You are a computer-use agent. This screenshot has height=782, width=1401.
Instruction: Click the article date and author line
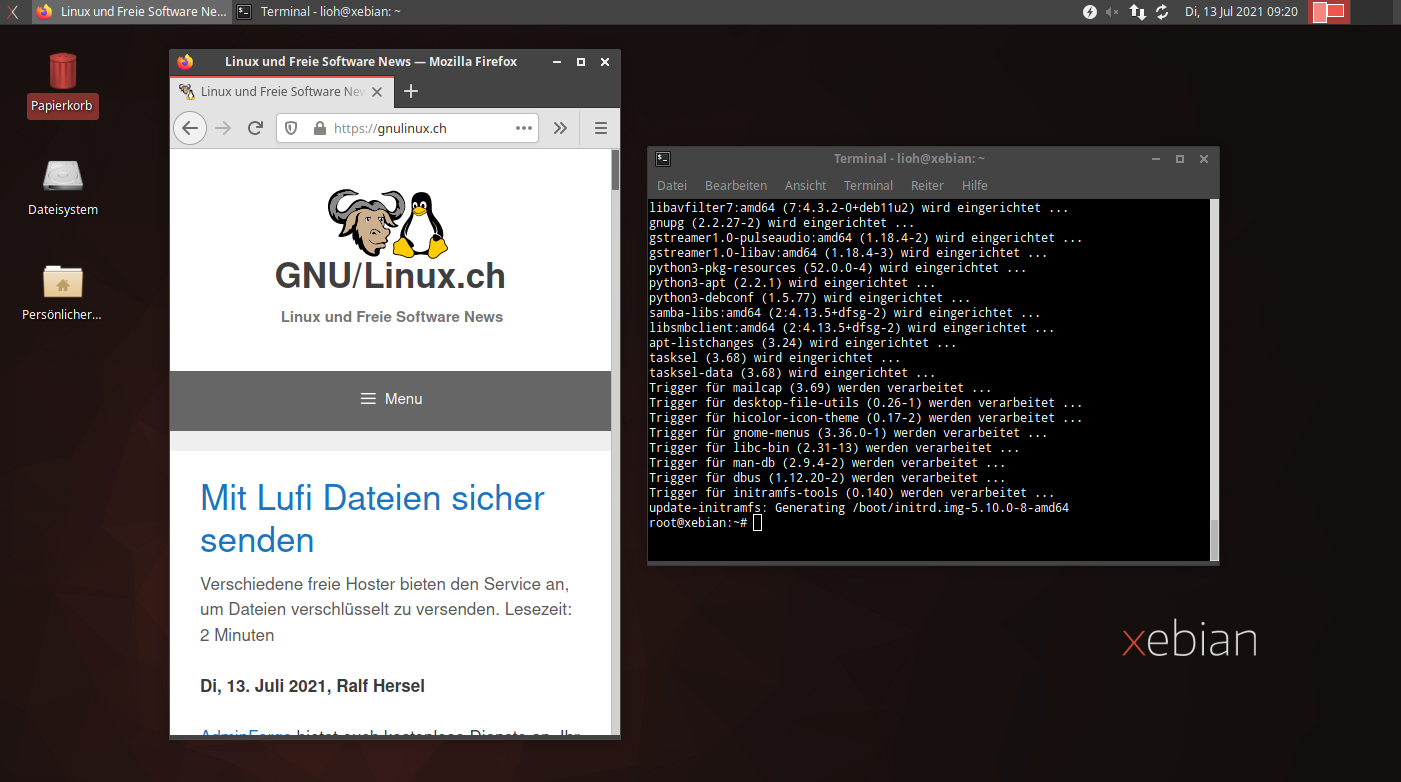pos(312,686)
